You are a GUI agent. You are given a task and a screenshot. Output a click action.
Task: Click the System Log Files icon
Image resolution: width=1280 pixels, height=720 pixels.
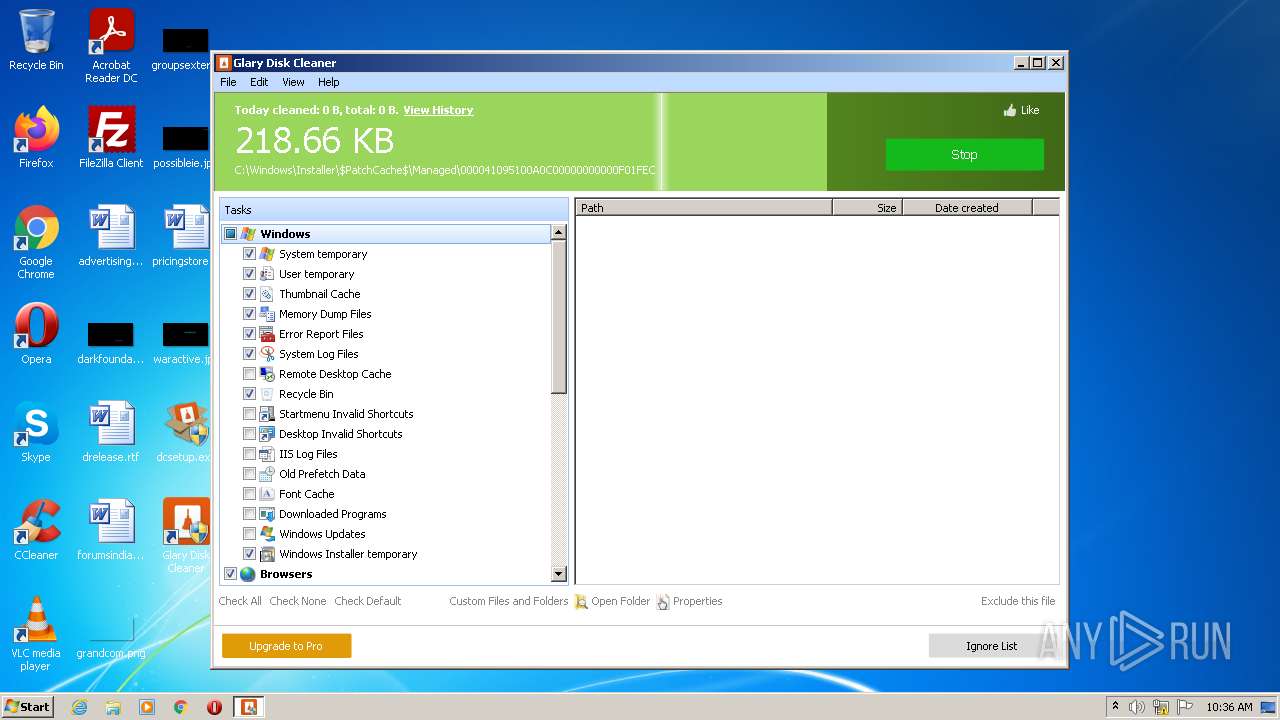267,354
